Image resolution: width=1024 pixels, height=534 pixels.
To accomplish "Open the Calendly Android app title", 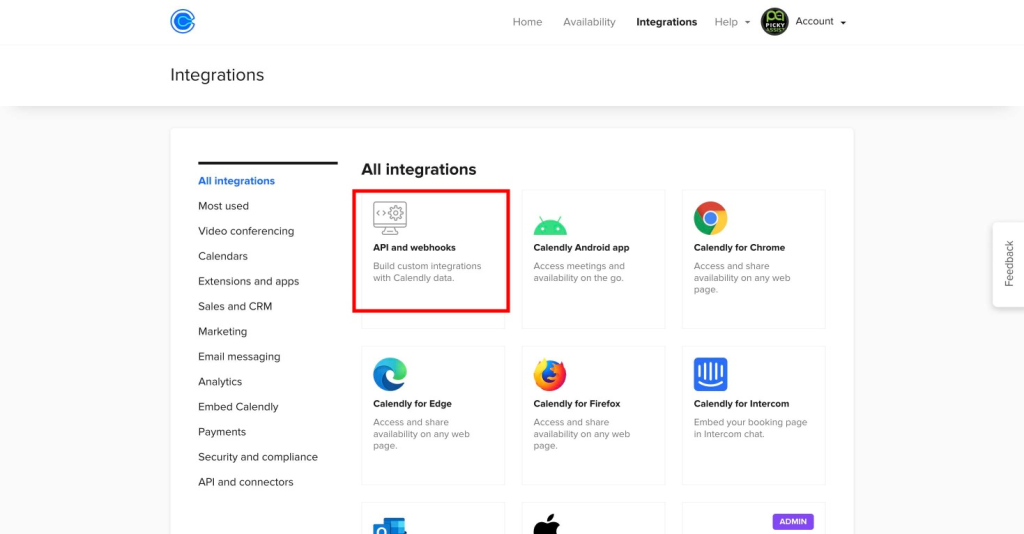I will (581, 247).
